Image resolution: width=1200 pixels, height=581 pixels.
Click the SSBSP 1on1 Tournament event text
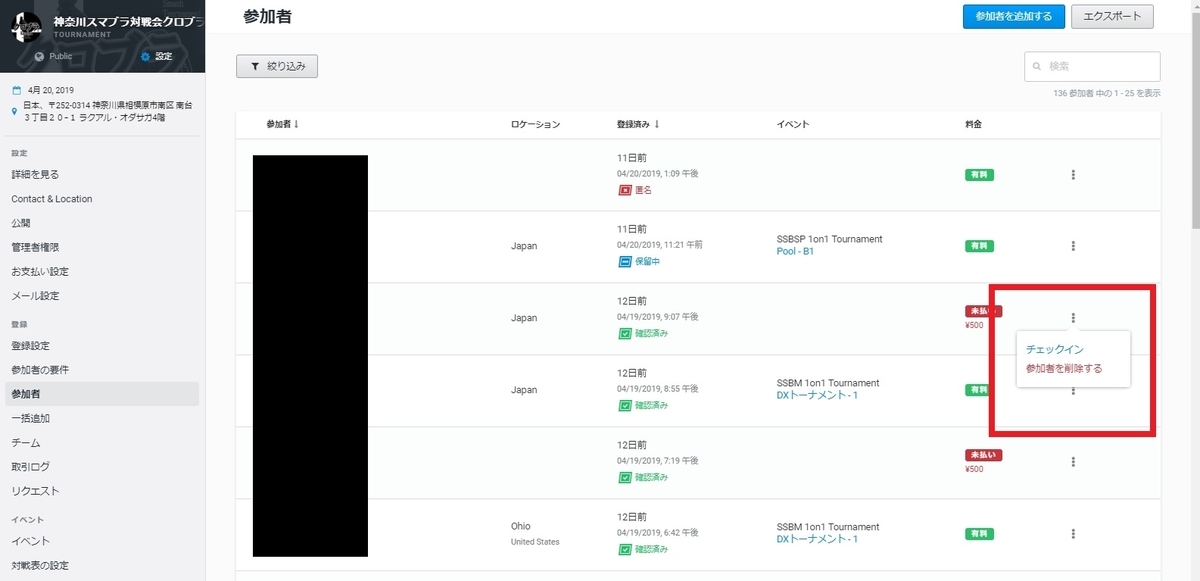[x=829, y=239]
